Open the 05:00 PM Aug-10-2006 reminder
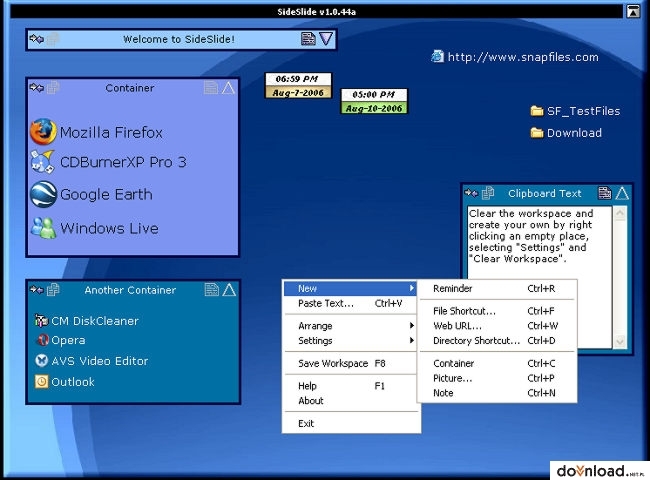Image resolution: width=650 pixels, height=480 pixels. (x=374, y=101)
